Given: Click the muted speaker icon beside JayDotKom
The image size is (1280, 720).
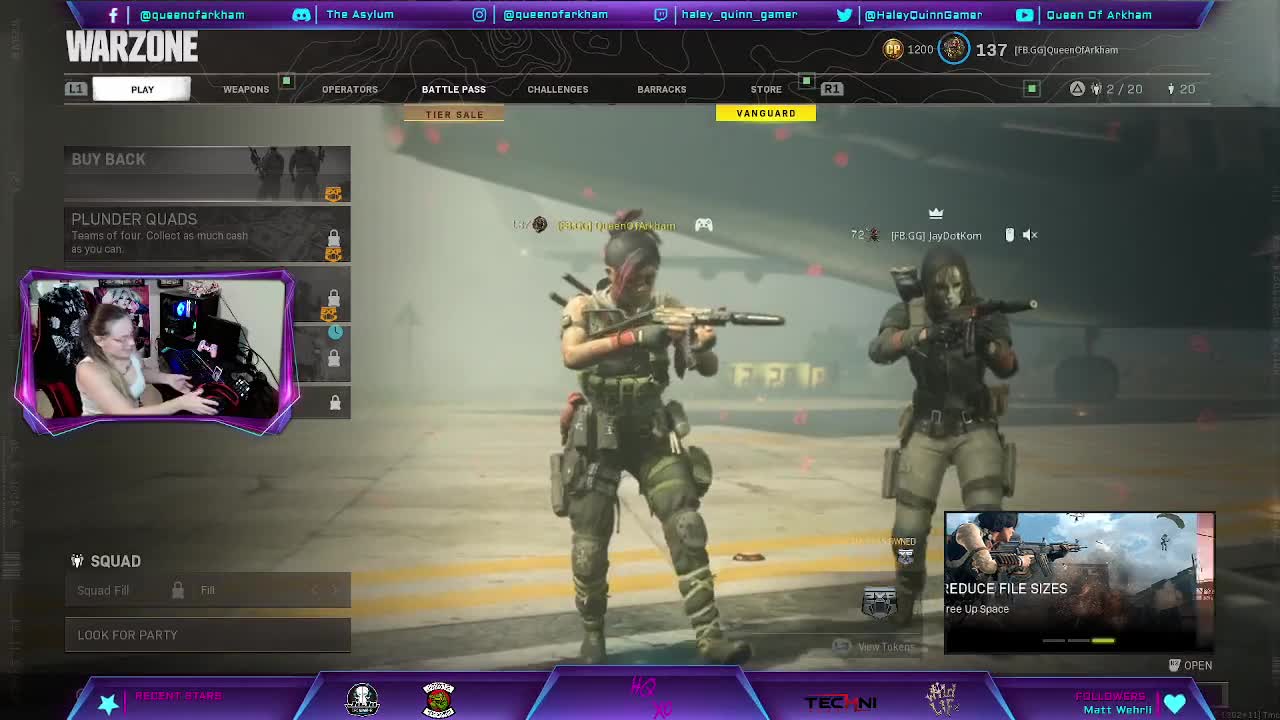Looking at the screenshot, I should point(1030,235).
